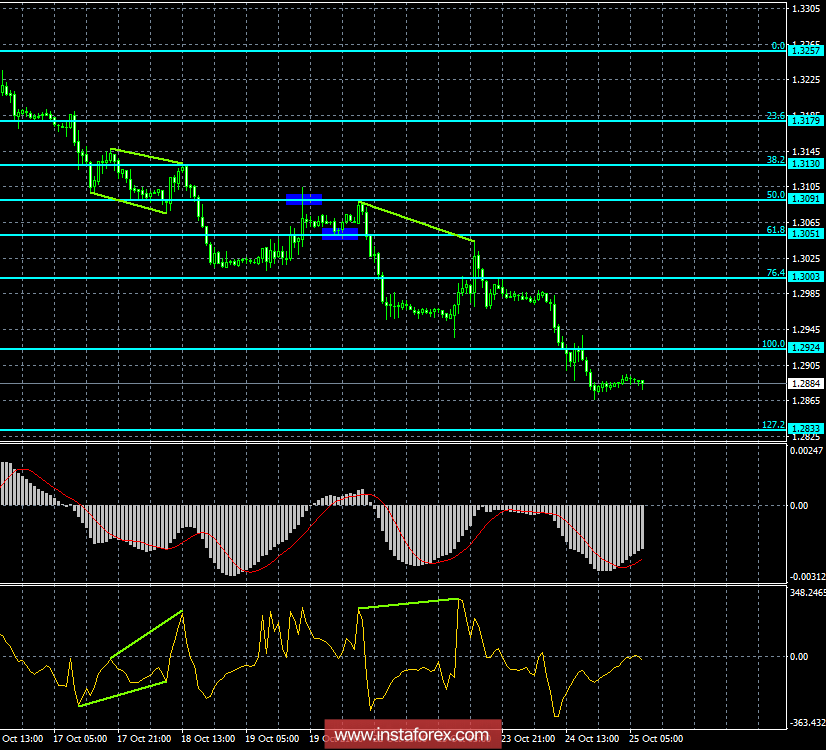
Task: Click the 1.3051 cyan price level tag
Action: pos(805,233)
